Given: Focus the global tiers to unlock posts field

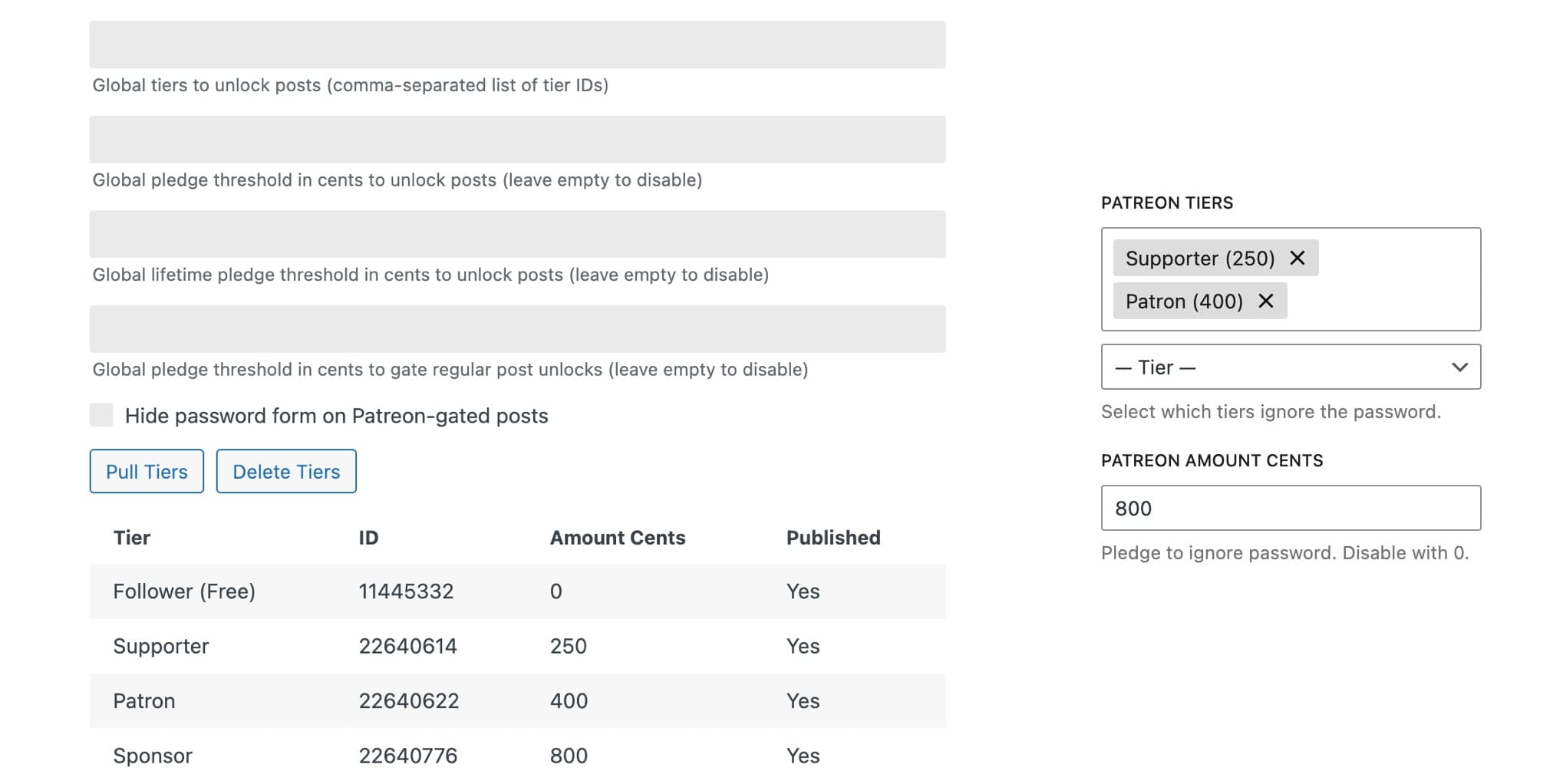Looking at the screenshot, I should pyautogui.click(x=517, y=44).
